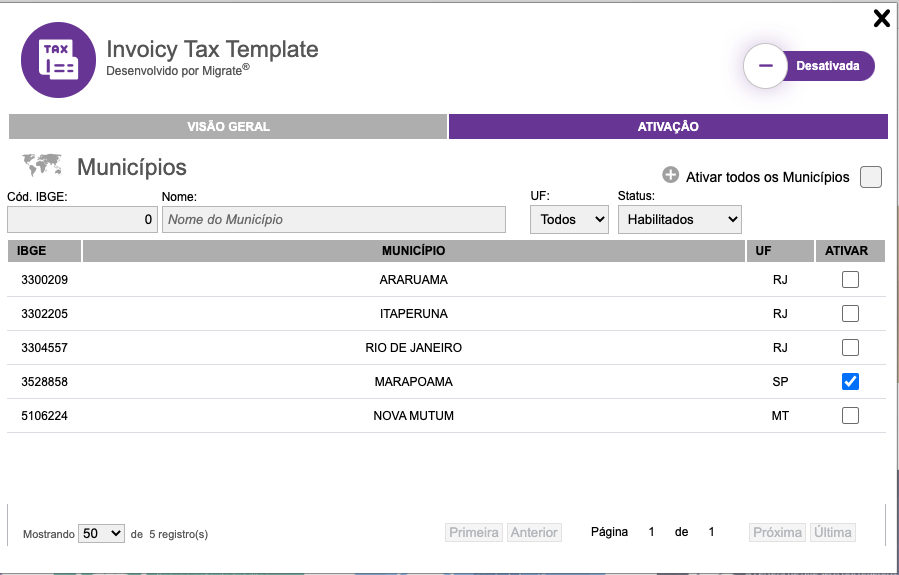Click the world map Municípios icon

coord(42,166)
